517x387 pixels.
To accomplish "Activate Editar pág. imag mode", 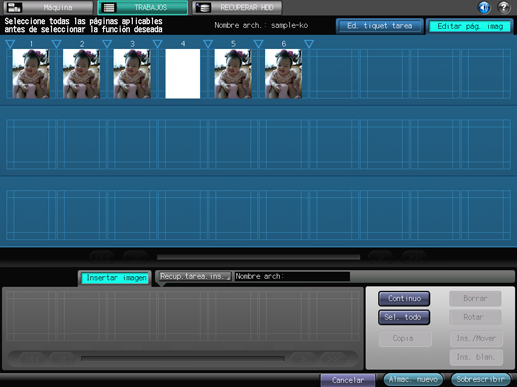I will pos(470,26).
